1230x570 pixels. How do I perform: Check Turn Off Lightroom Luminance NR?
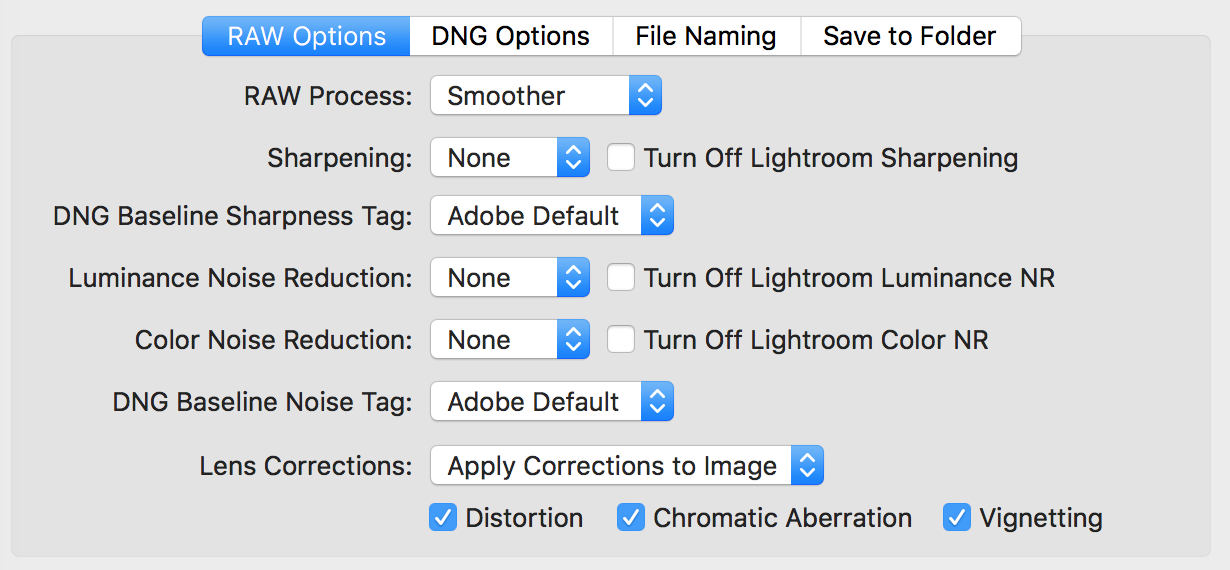coord(621,277)
